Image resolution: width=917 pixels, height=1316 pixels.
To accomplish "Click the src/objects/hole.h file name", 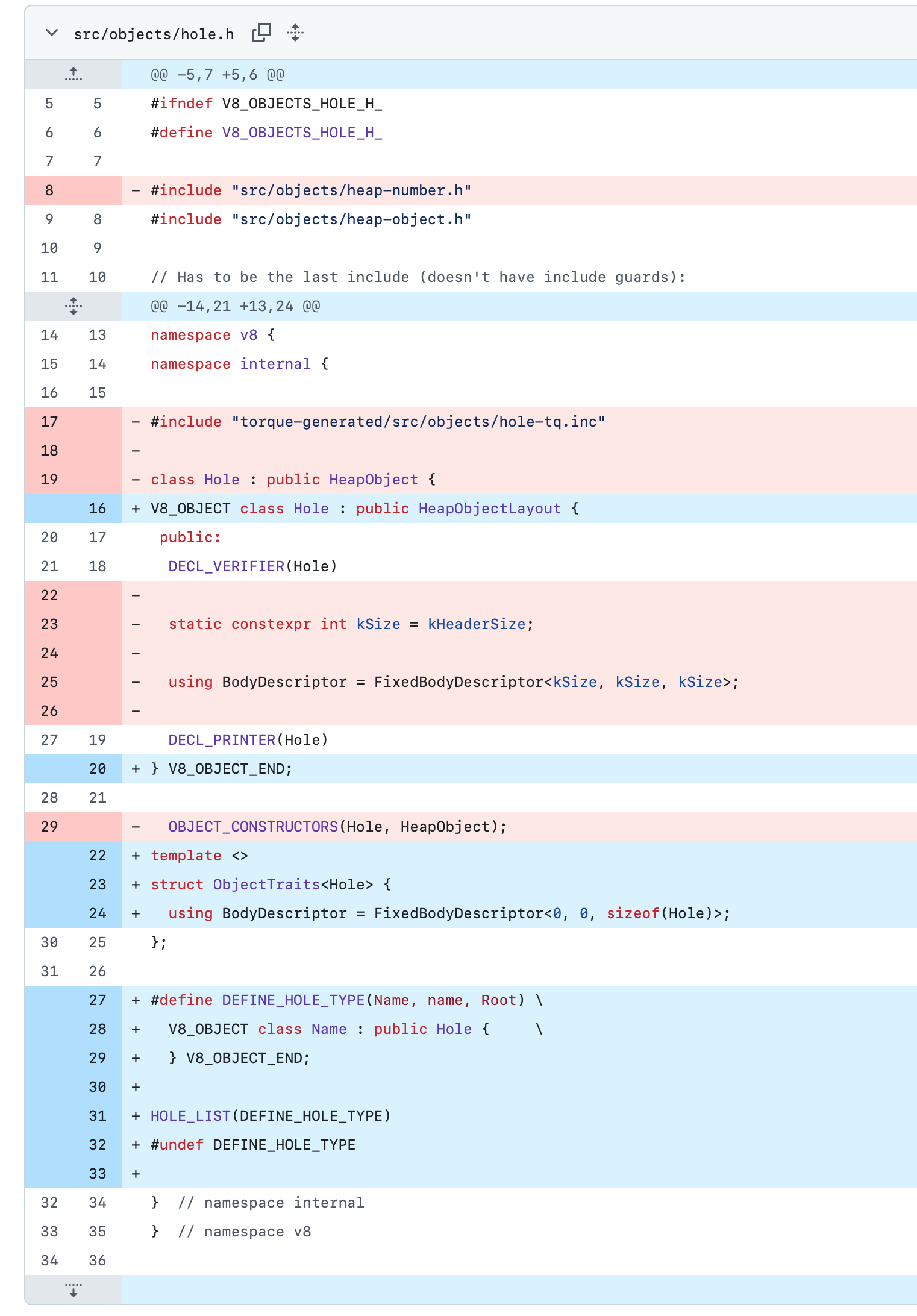I will [x=154, y=34].
